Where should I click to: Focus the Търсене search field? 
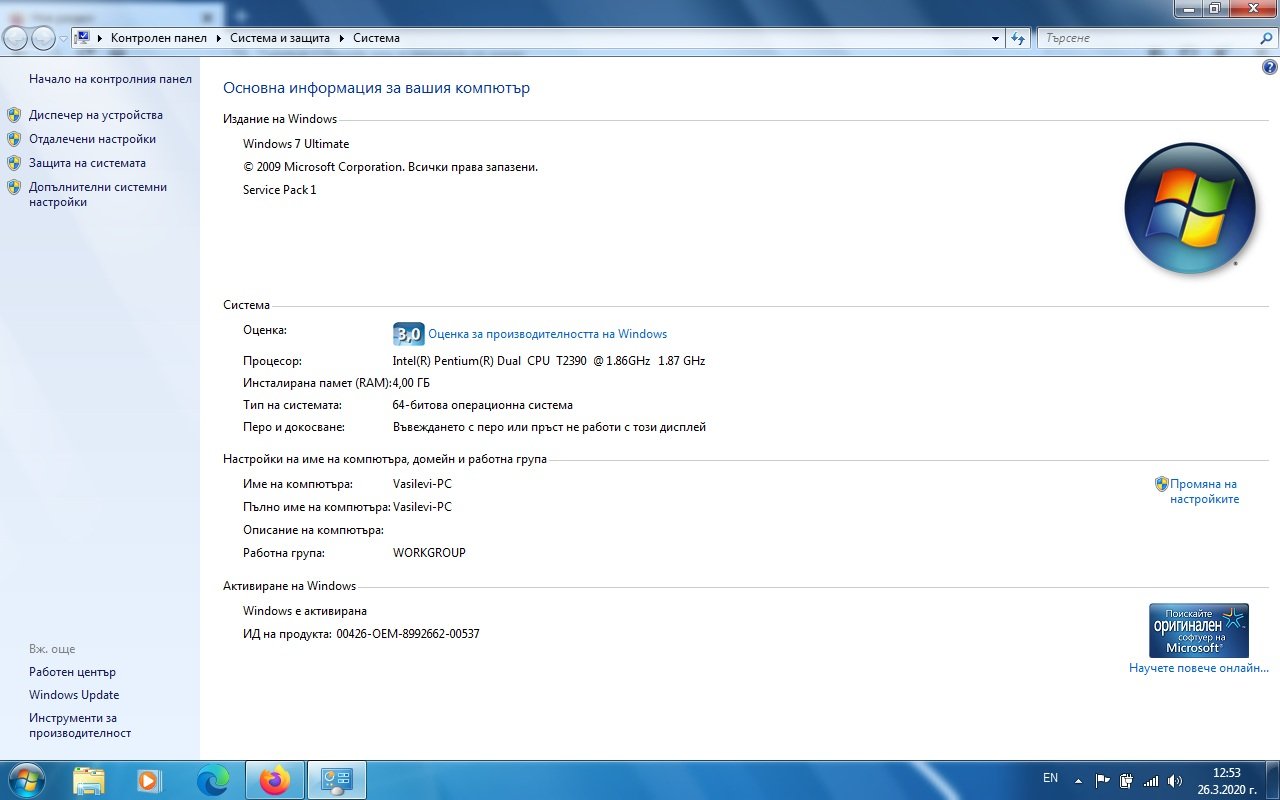click(x=1147, y=38)
